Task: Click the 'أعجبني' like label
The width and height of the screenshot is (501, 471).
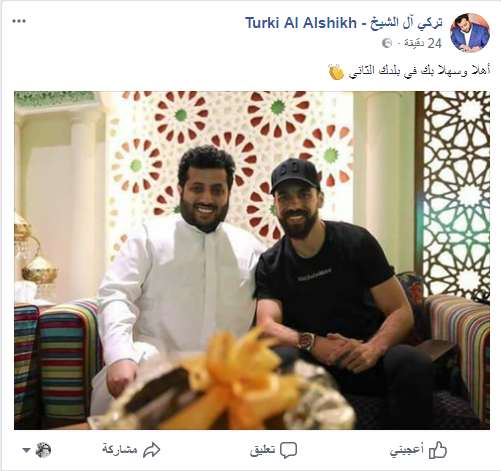Action: (x=407, y=450)
